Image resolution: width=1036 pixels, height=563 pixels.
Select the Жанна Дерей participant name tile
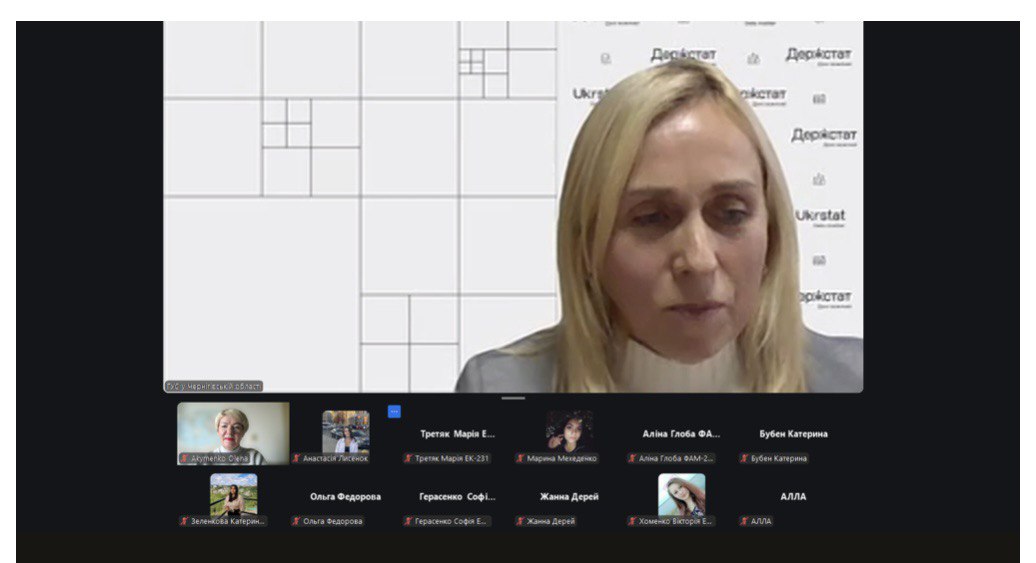(569, 496)
